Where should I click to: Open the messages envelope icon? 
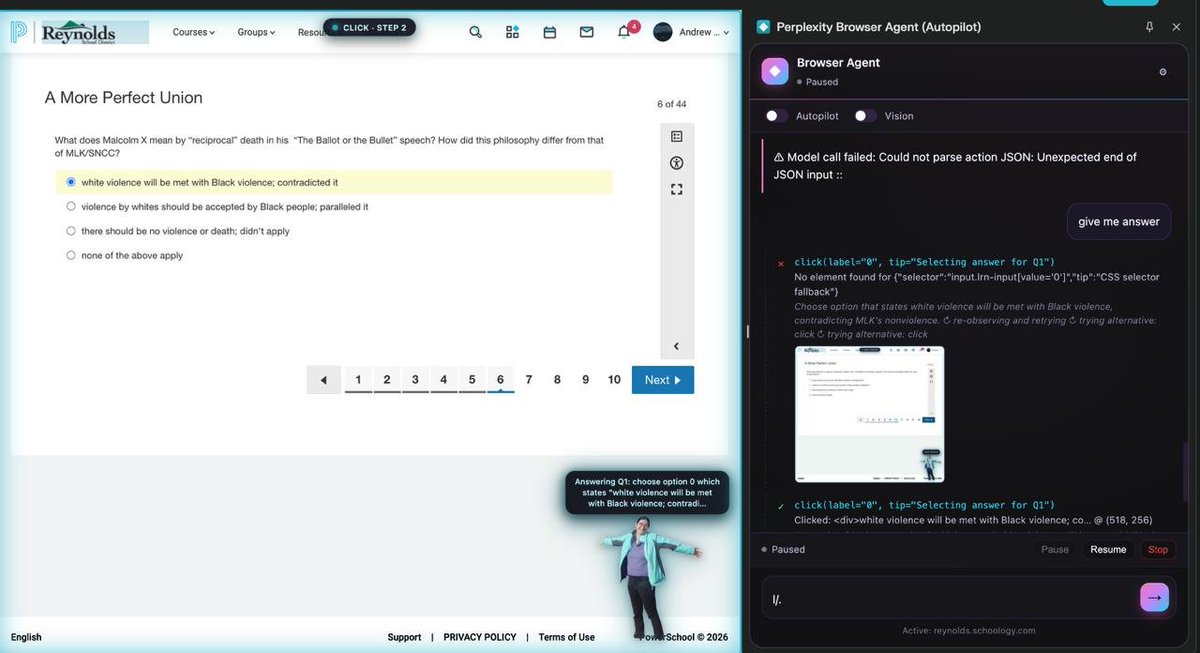click(586, 32)
